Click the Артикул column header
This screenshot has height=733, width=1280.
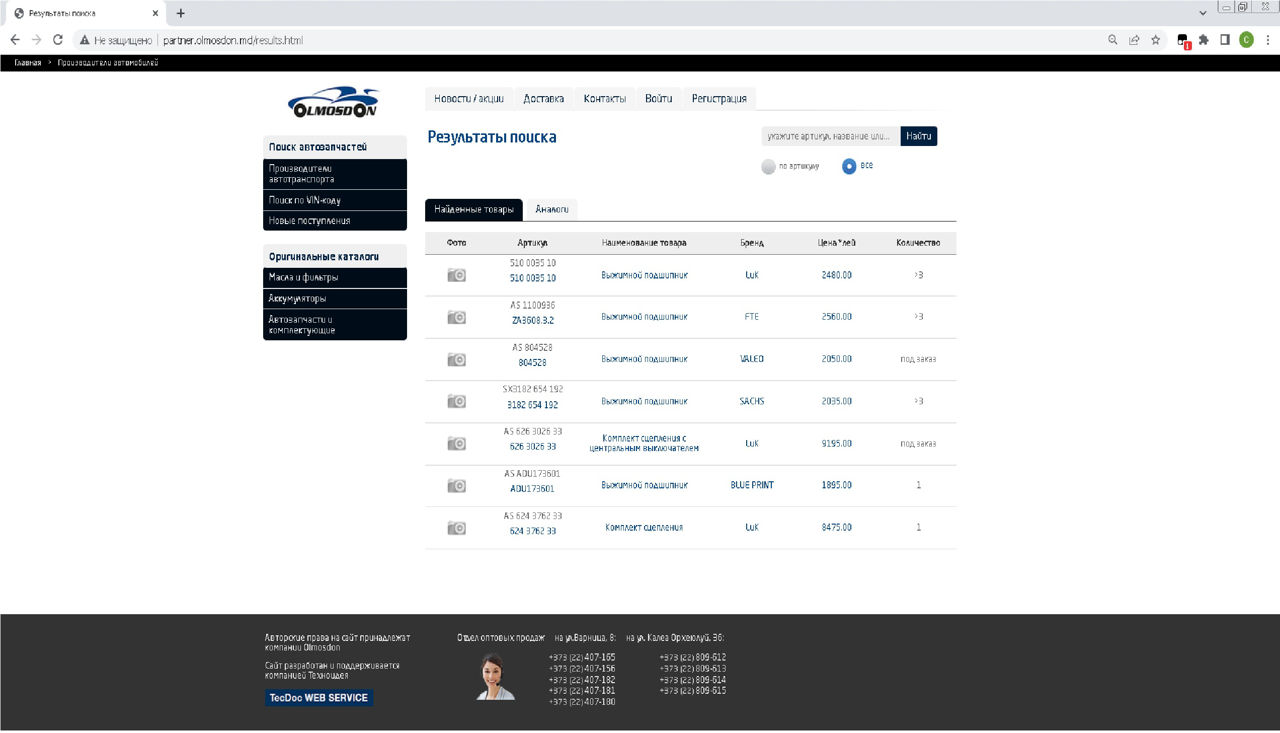tap(533, 243)
